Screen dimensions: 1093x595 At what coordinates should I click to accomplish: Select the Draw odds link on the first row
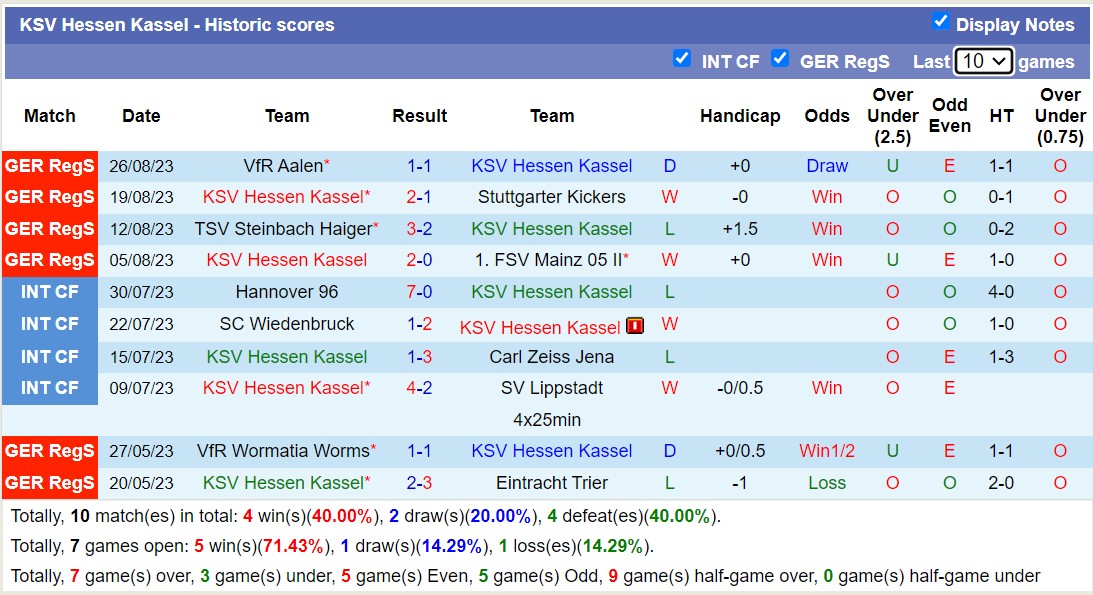coord(827,166)
